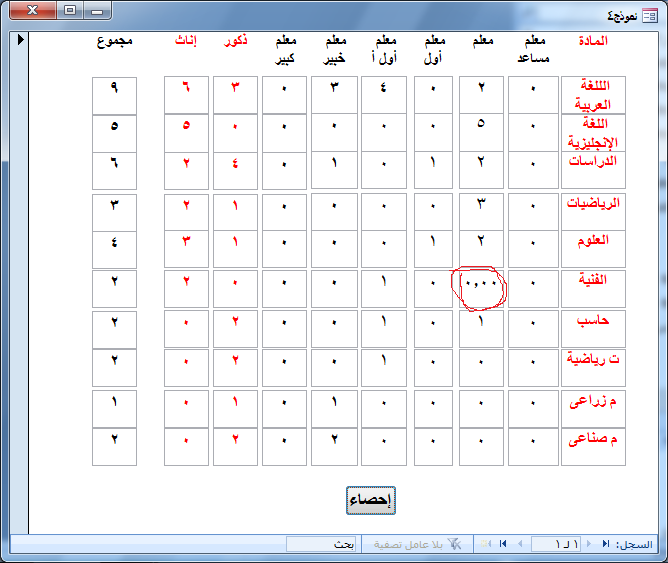Screen dimensions: 668x563
Task: Select the م زراعى subject cell
Action: 593,409
